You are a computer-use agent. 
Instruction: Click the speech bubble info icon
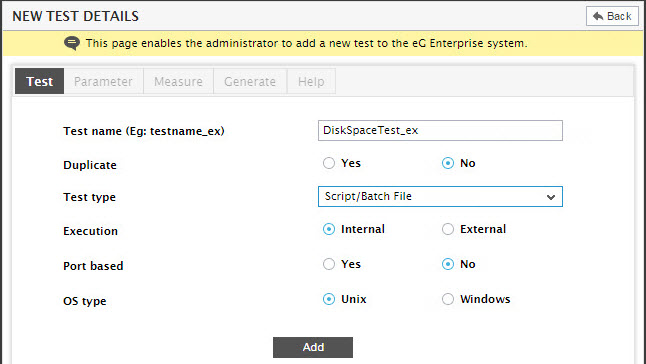[72, 43]
